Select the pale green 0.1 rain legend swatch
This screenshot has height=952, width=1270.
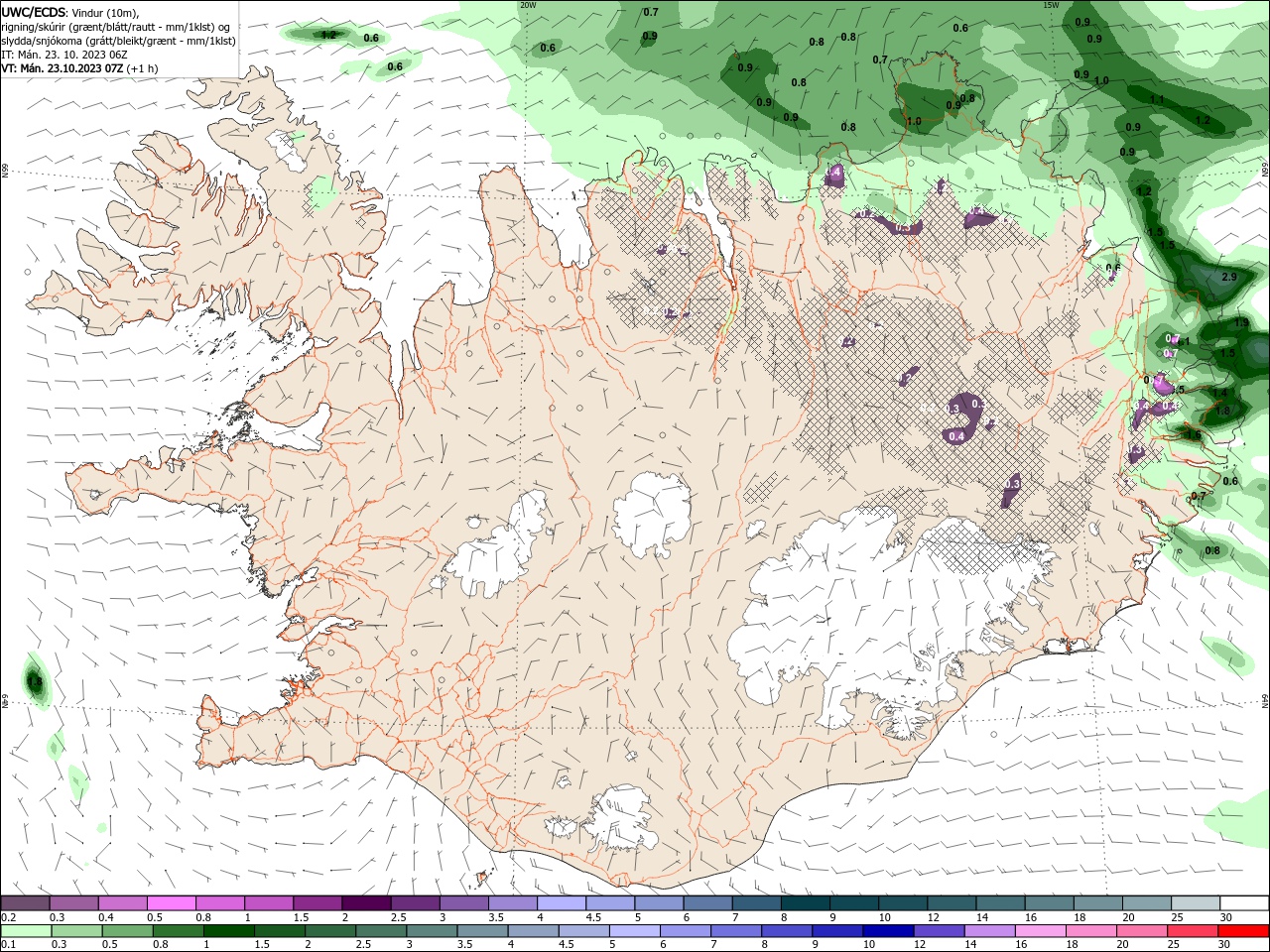(x=26, y=931)
